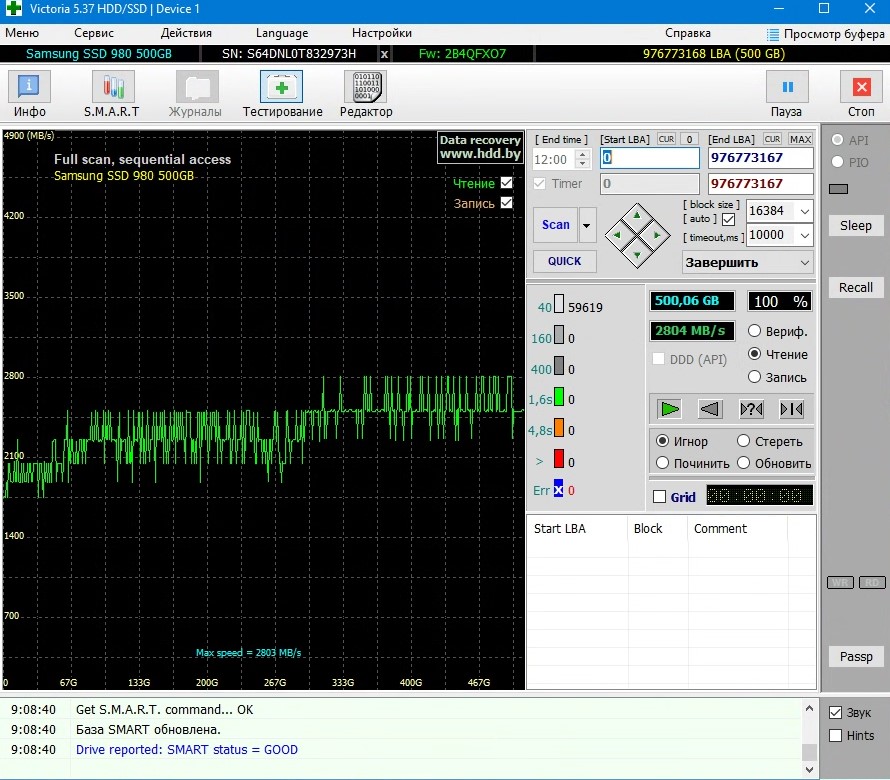Viewport: 890px width, 780px height.
Task: Click the Scan button
Action: 556,225
